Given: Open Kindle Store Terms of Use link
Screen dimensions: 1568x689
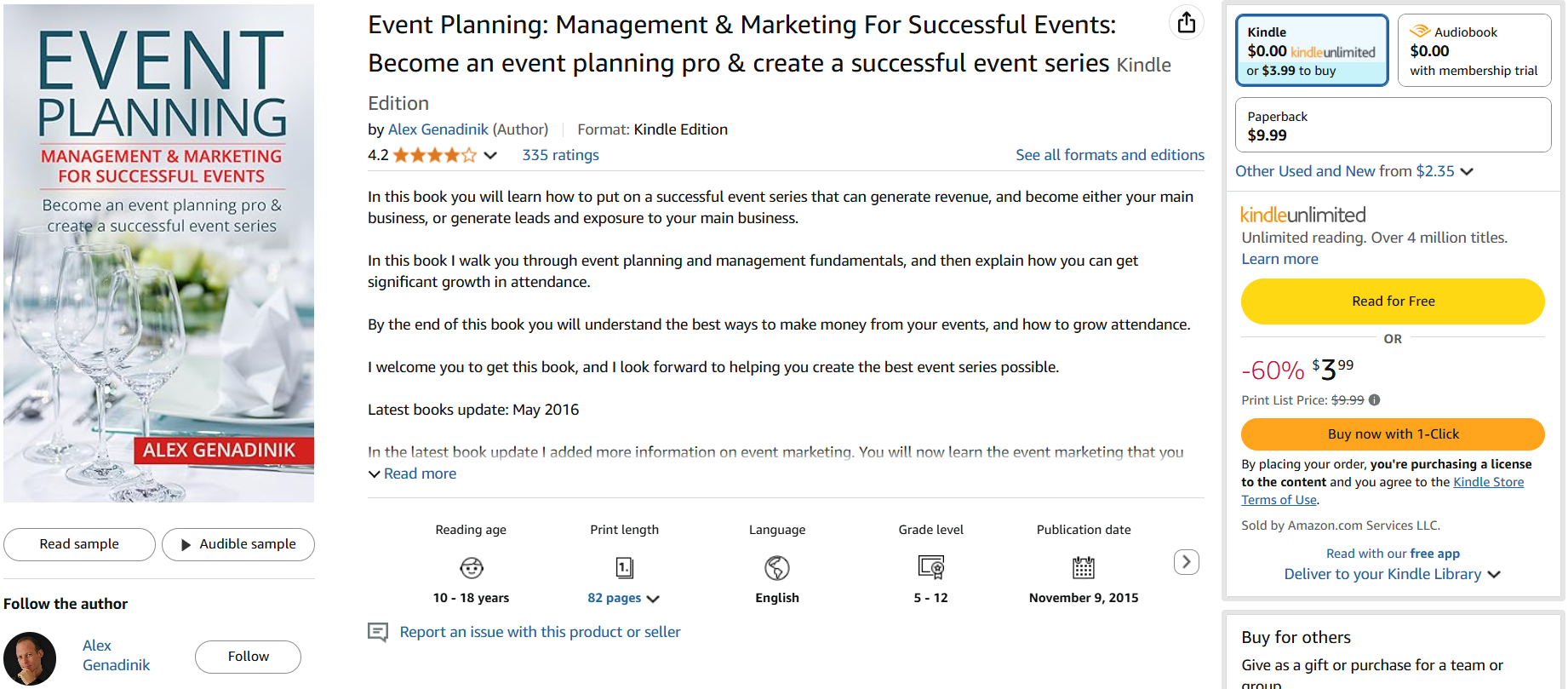Looking at the screenshot, I should tap(1382, 491).
